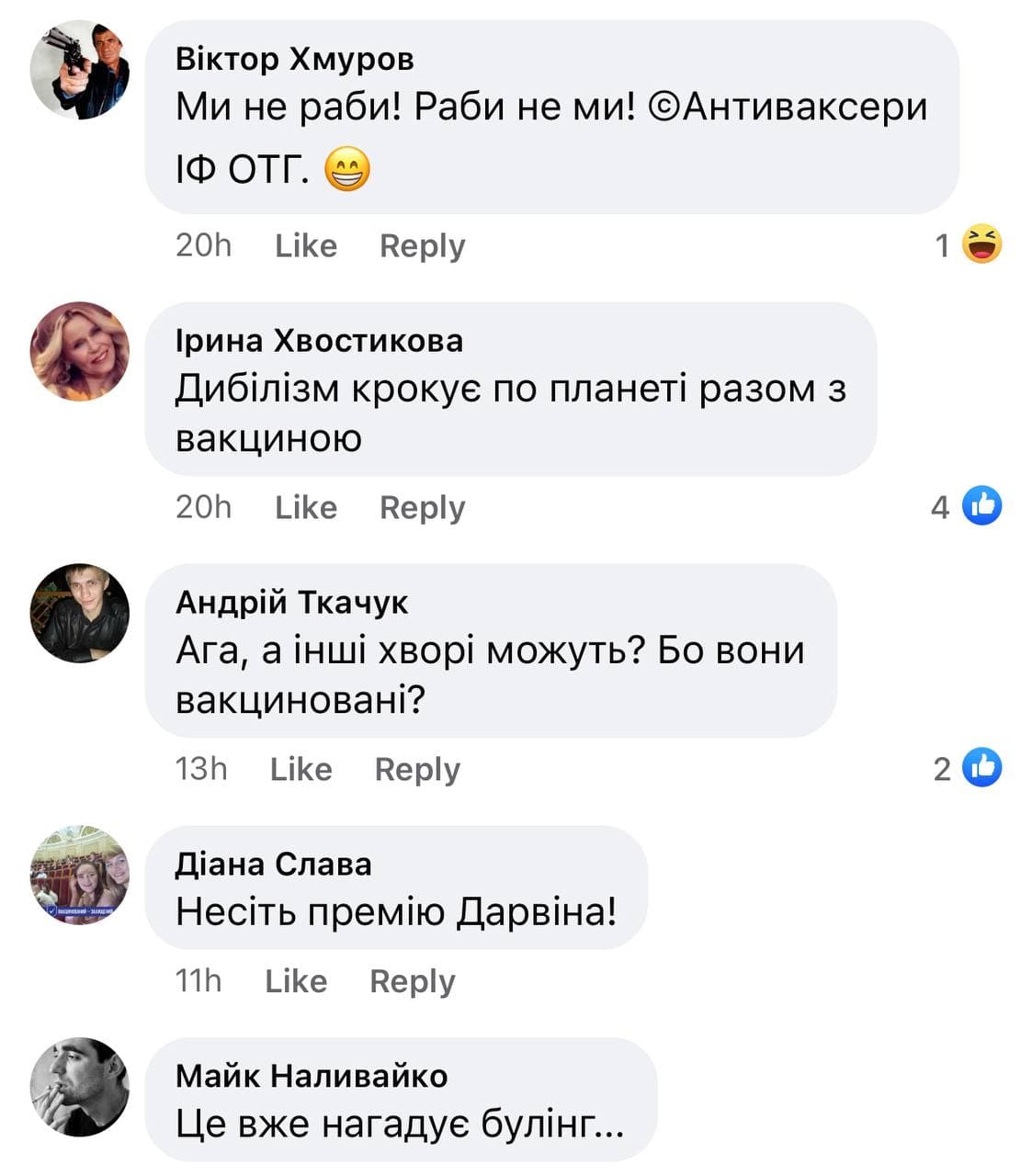Open Віктор Хмуров's profile picture

click(x=80, y=70)
